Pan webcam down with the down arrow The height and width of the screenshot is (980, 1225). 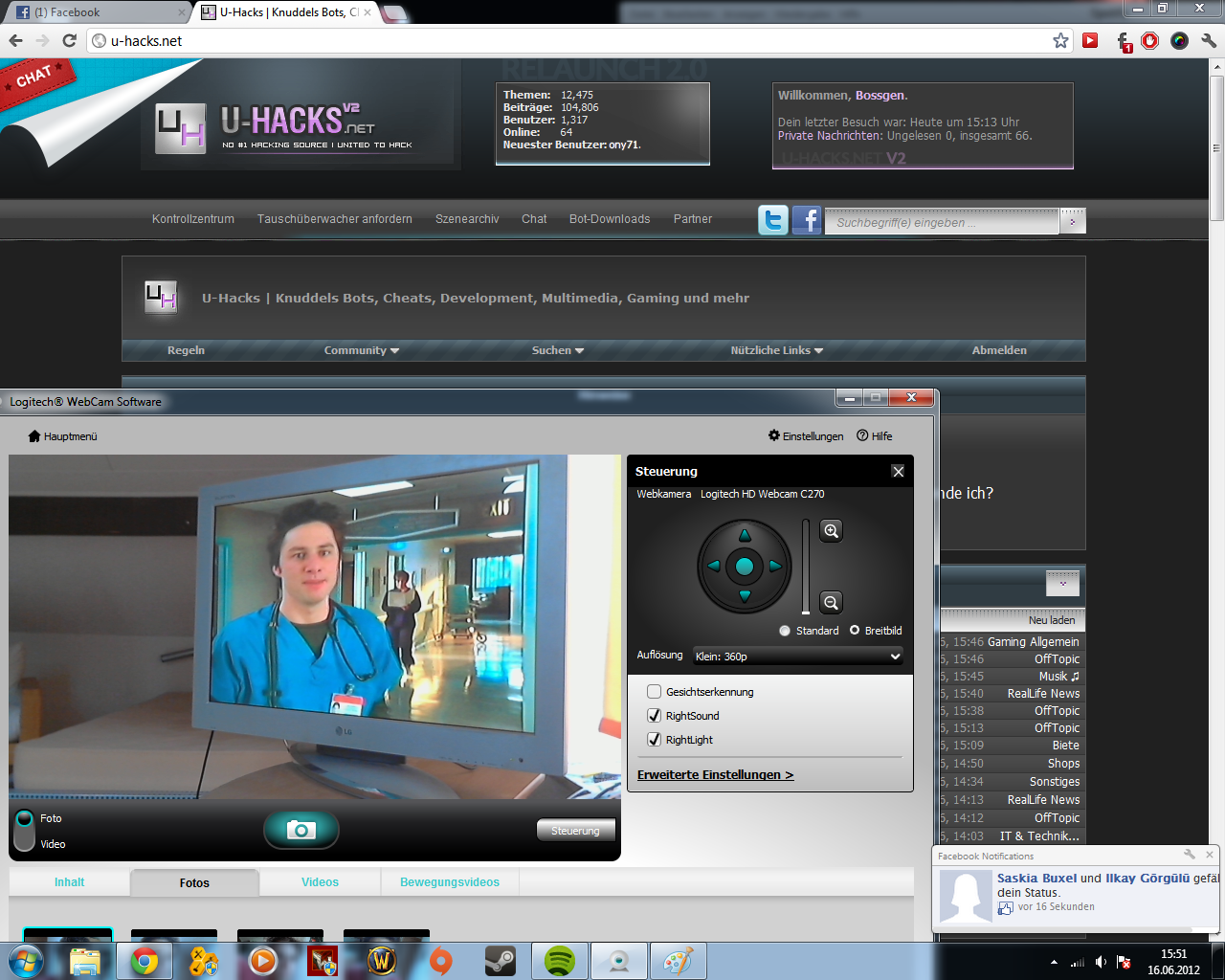(745, 597)
